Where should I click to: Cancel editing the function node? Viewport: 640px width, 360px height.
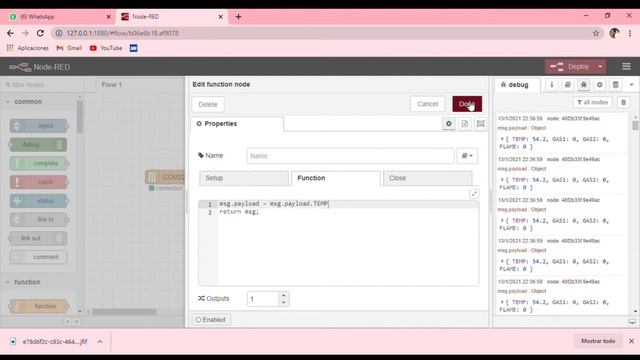(x=427, y=104)
